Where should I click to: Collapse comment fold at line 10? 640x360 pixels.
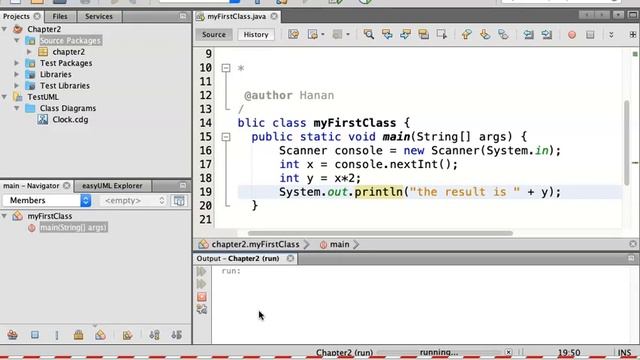[226, 68]
